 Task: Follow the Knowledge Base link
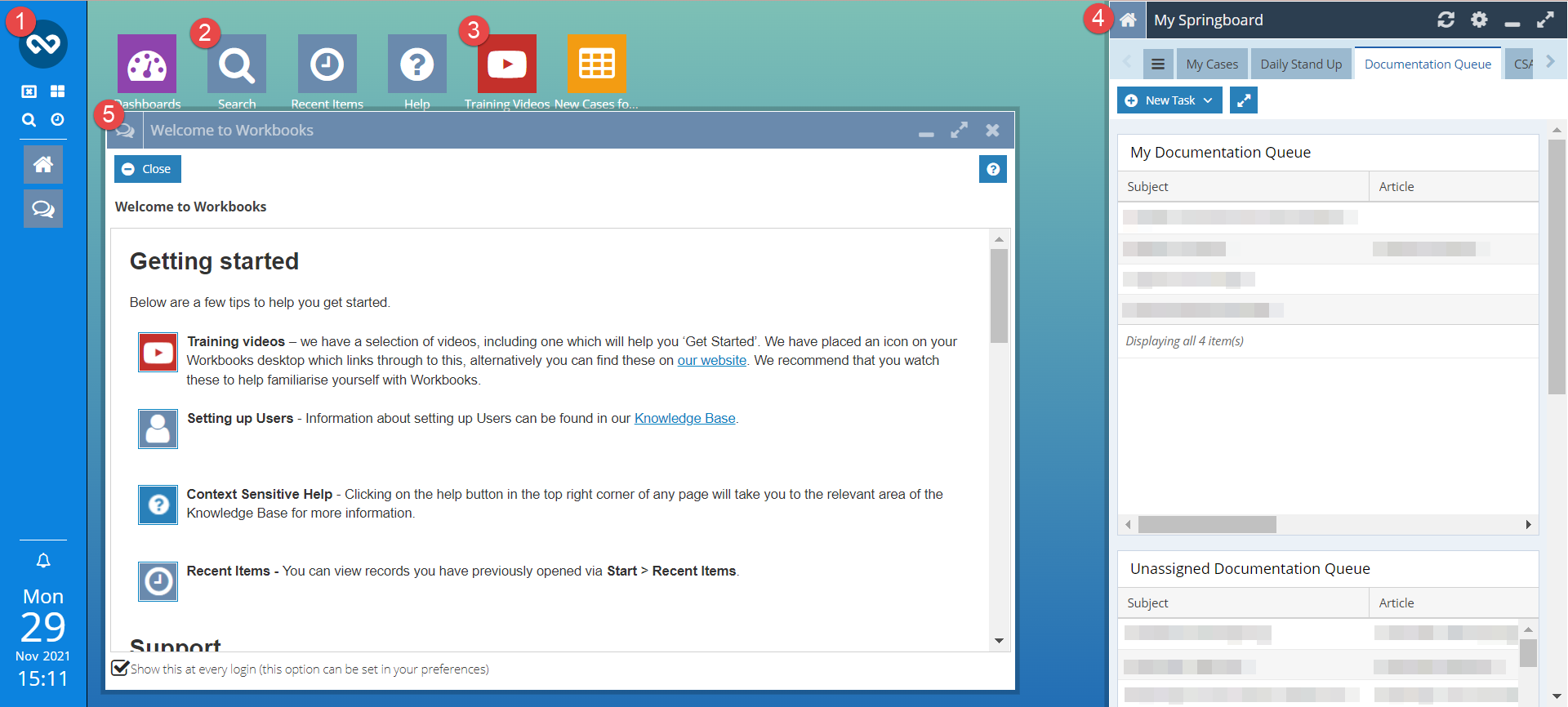684,418
